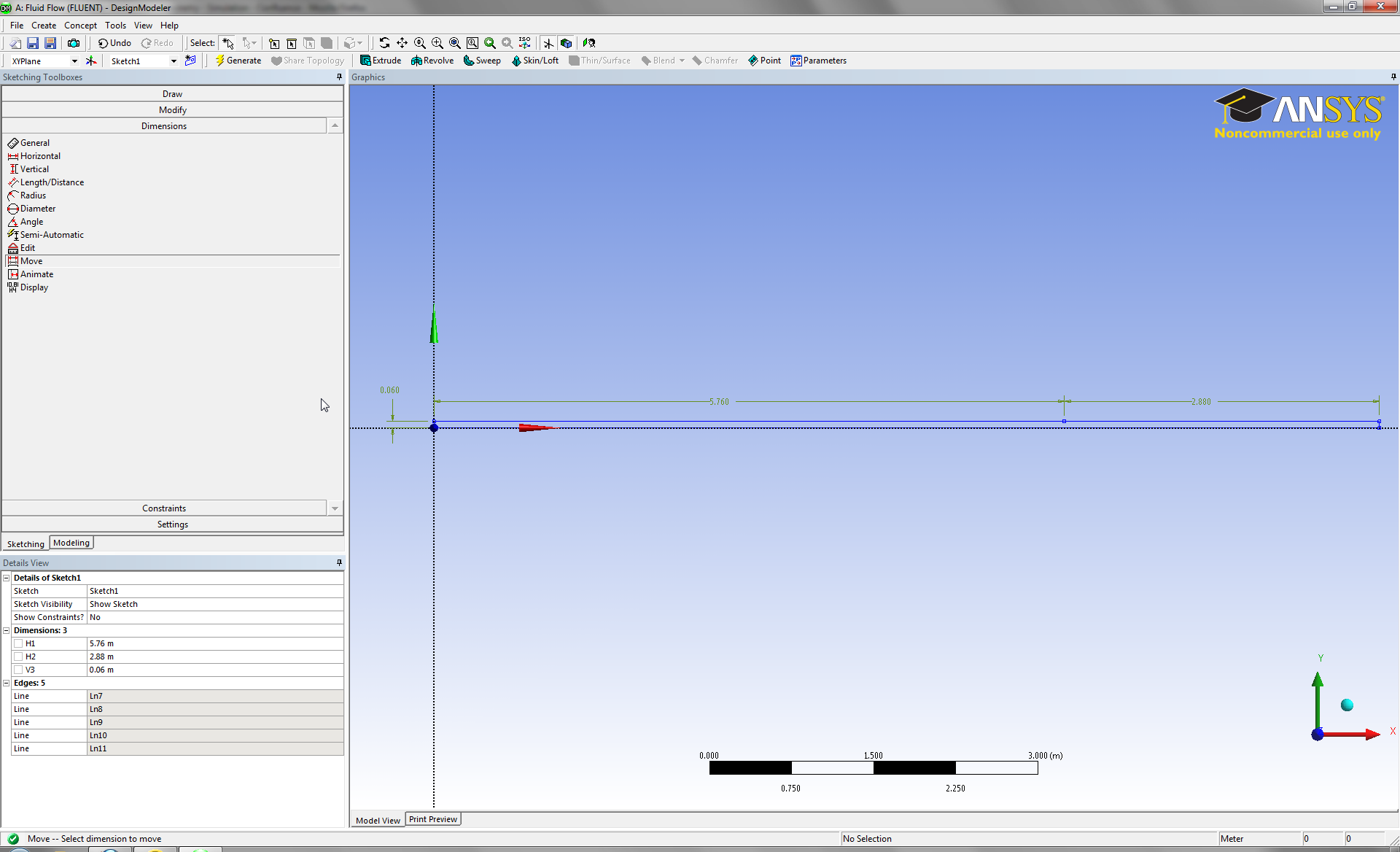
Task: Select the Length/Distance dimension tool
Action: click(45, 182)
